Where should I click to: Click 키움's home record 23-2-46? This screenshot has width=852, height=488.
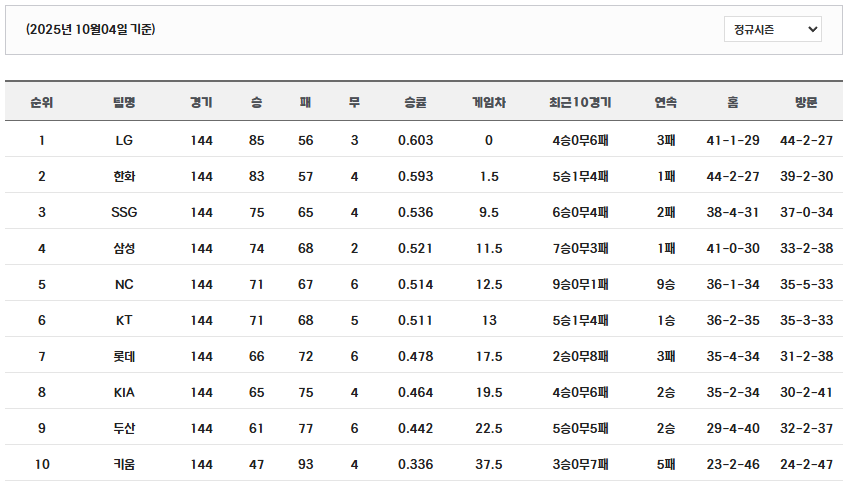coord(732,464)
